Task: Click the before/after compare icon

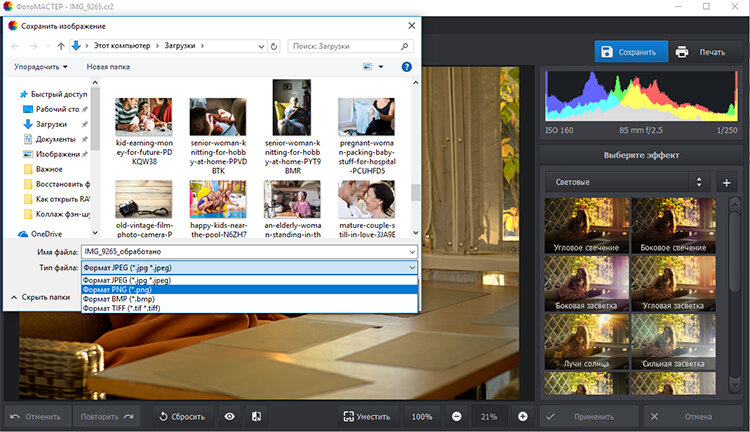Action: (x=256, y=417)
